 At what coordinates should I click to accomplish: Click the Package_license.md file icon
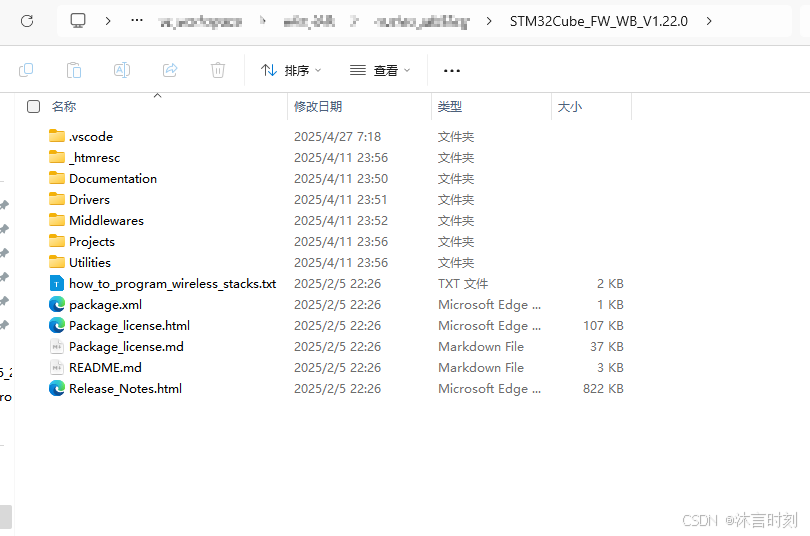(x=57, y=346)
